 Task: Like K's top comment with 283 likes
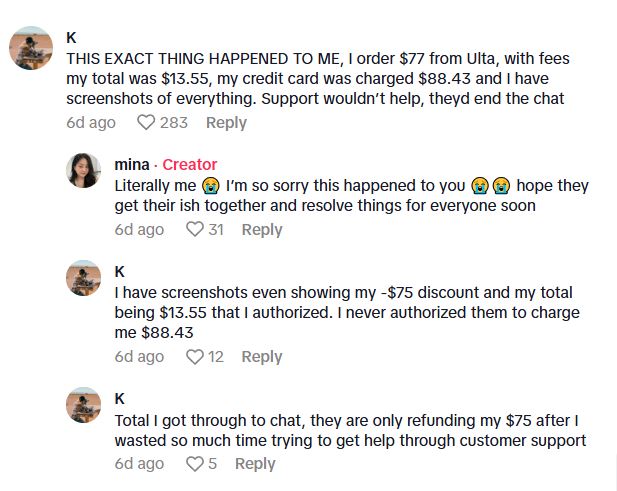(x=146, y=123)
